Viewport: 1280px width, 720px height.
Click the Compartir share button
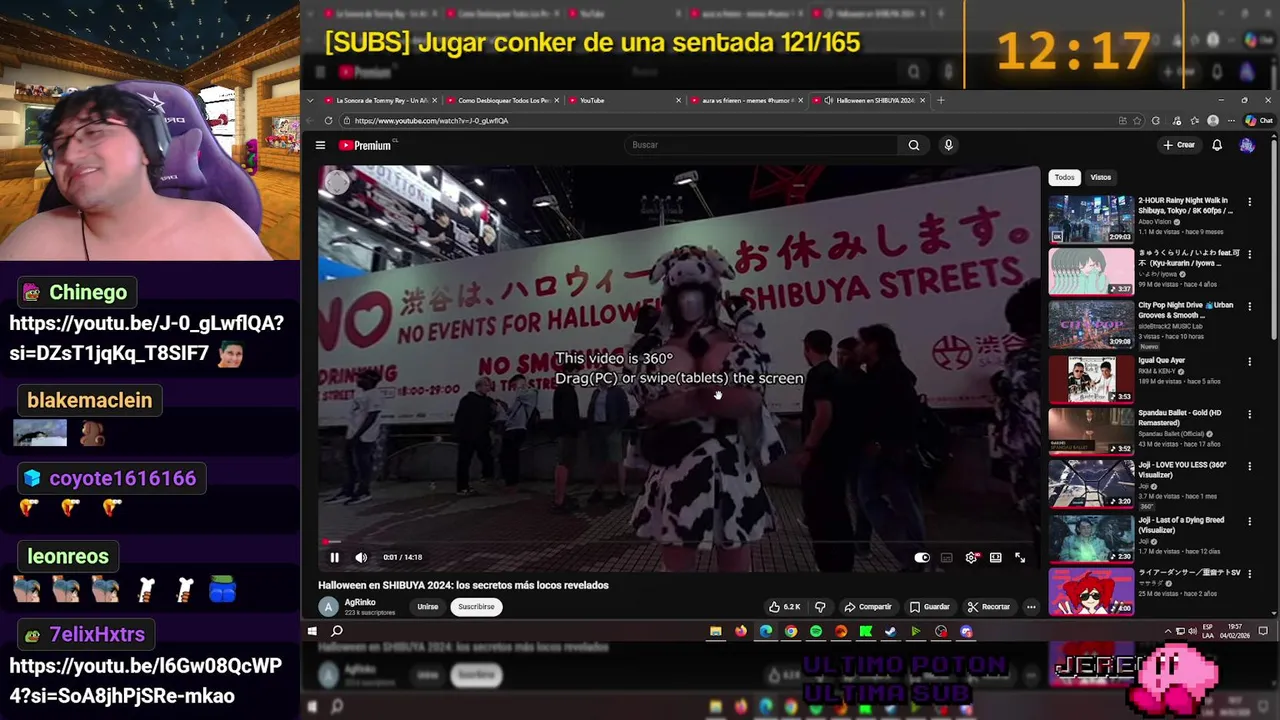click(x=867, y=607)
